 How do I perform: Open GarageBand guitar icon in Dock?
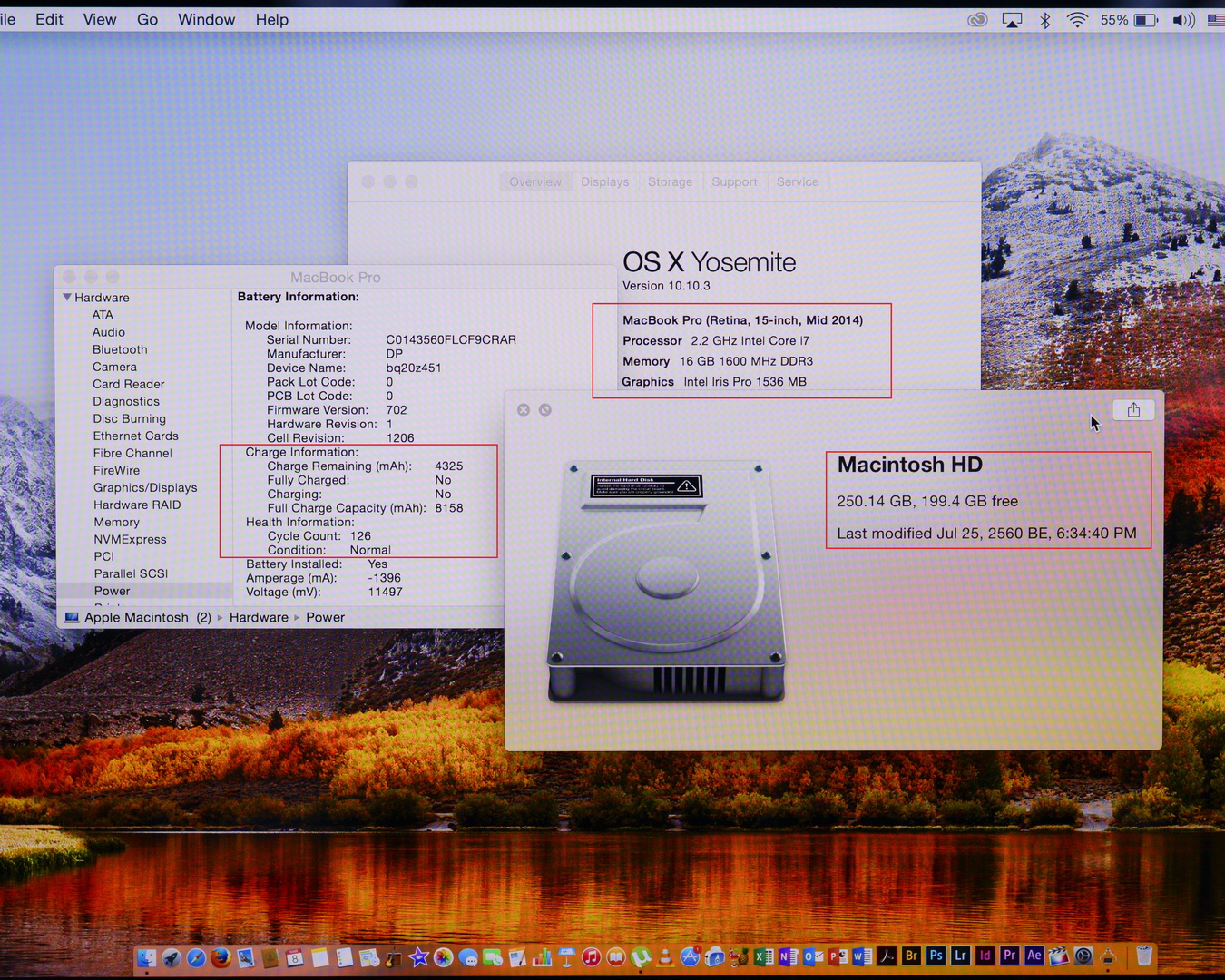(x=393, y=957)
